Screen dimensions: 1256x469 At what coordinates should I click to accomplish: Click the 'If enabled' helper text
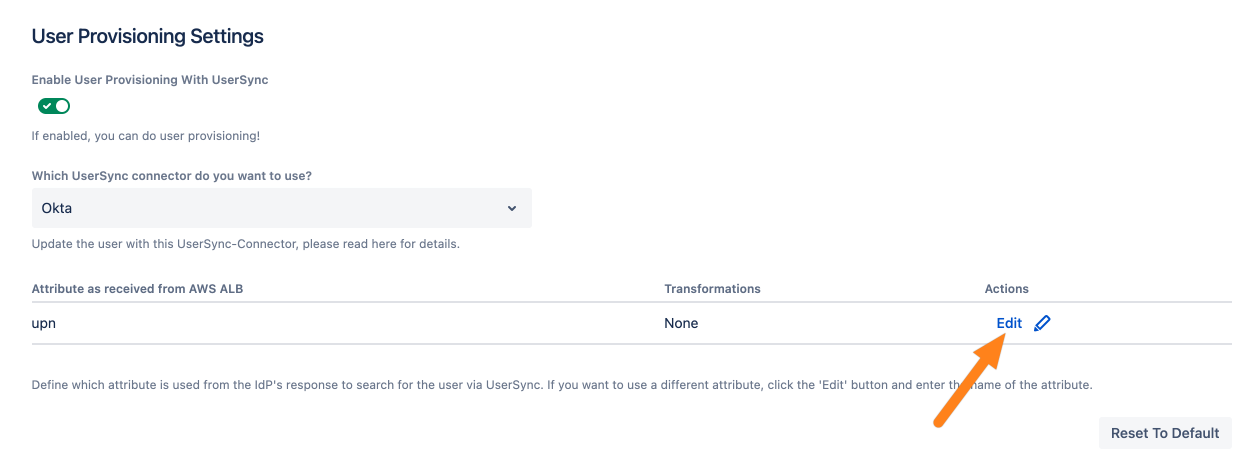click(146, 136)
